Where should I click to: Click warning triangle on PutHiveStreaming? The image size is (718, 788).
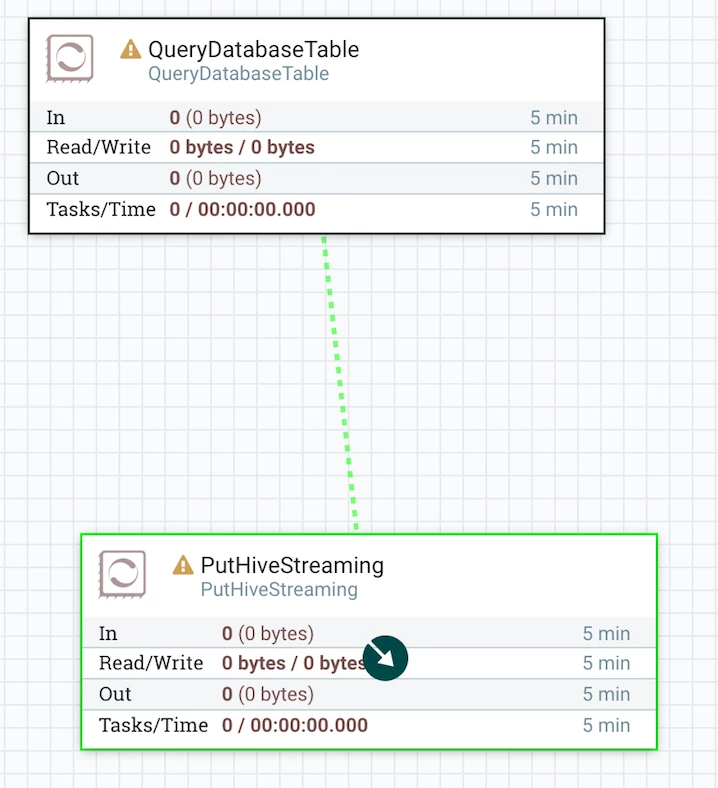(183, 565)
